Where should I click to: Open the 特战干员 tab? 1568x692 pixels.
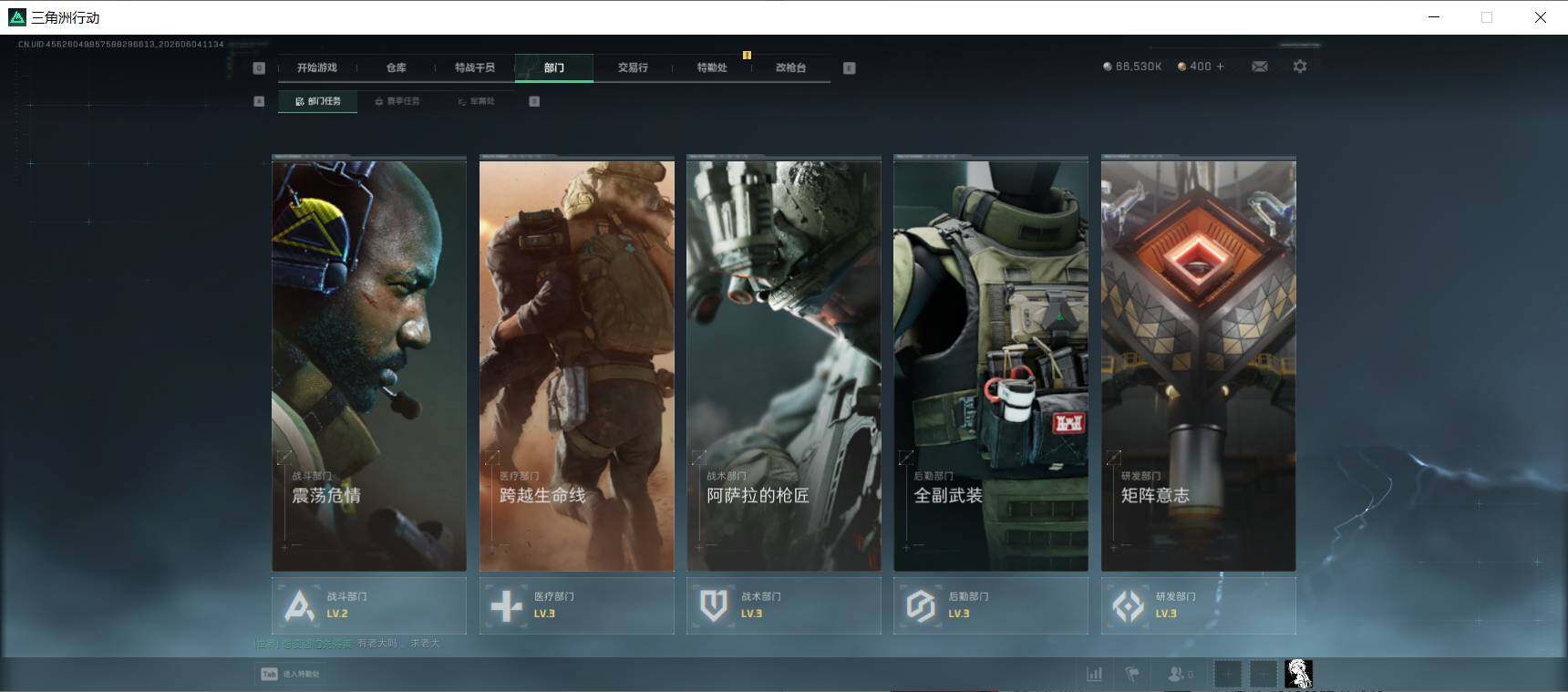(x=474, y=67)
